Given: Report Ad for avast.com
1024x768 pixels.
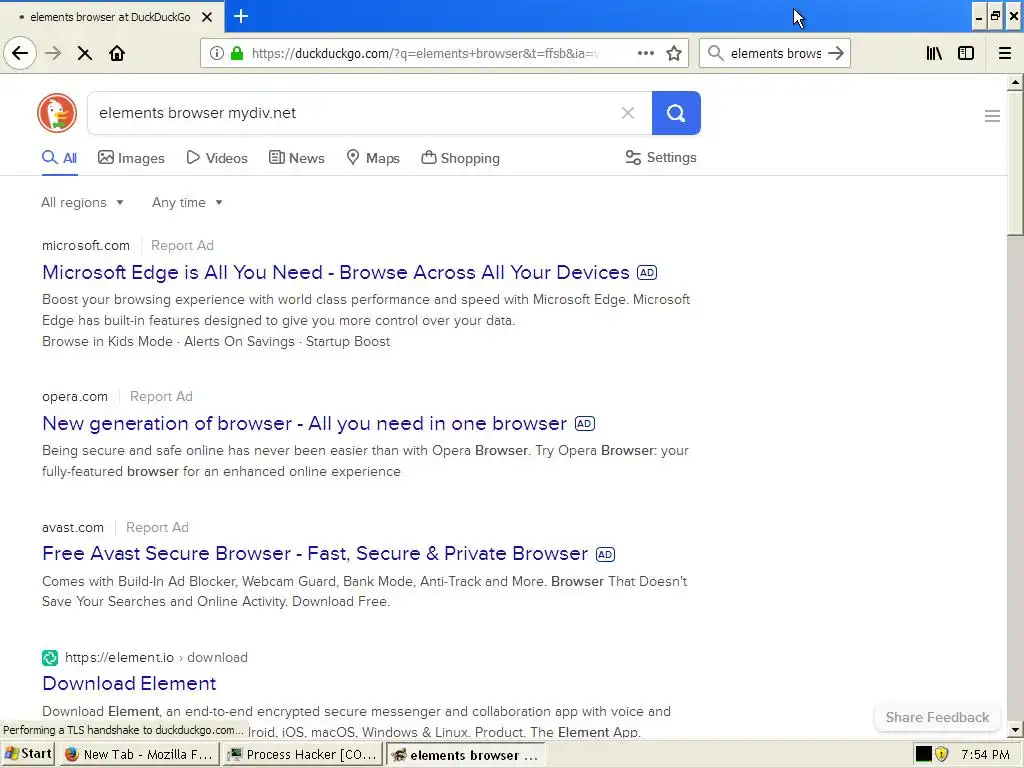Looking at the screenshot, I should tap(157, 528).
